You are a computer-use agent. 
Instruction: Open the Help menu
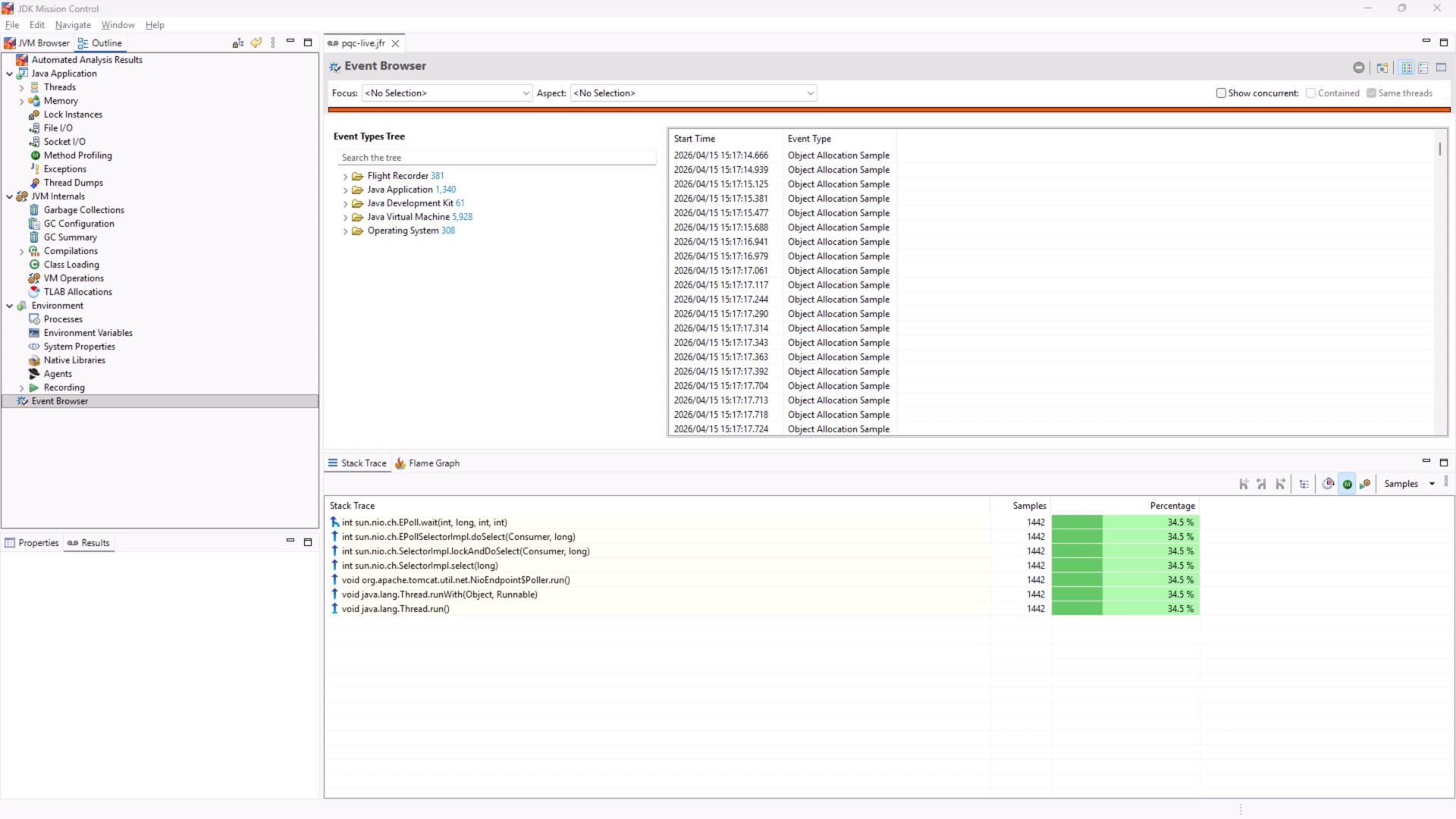[155, 25]
